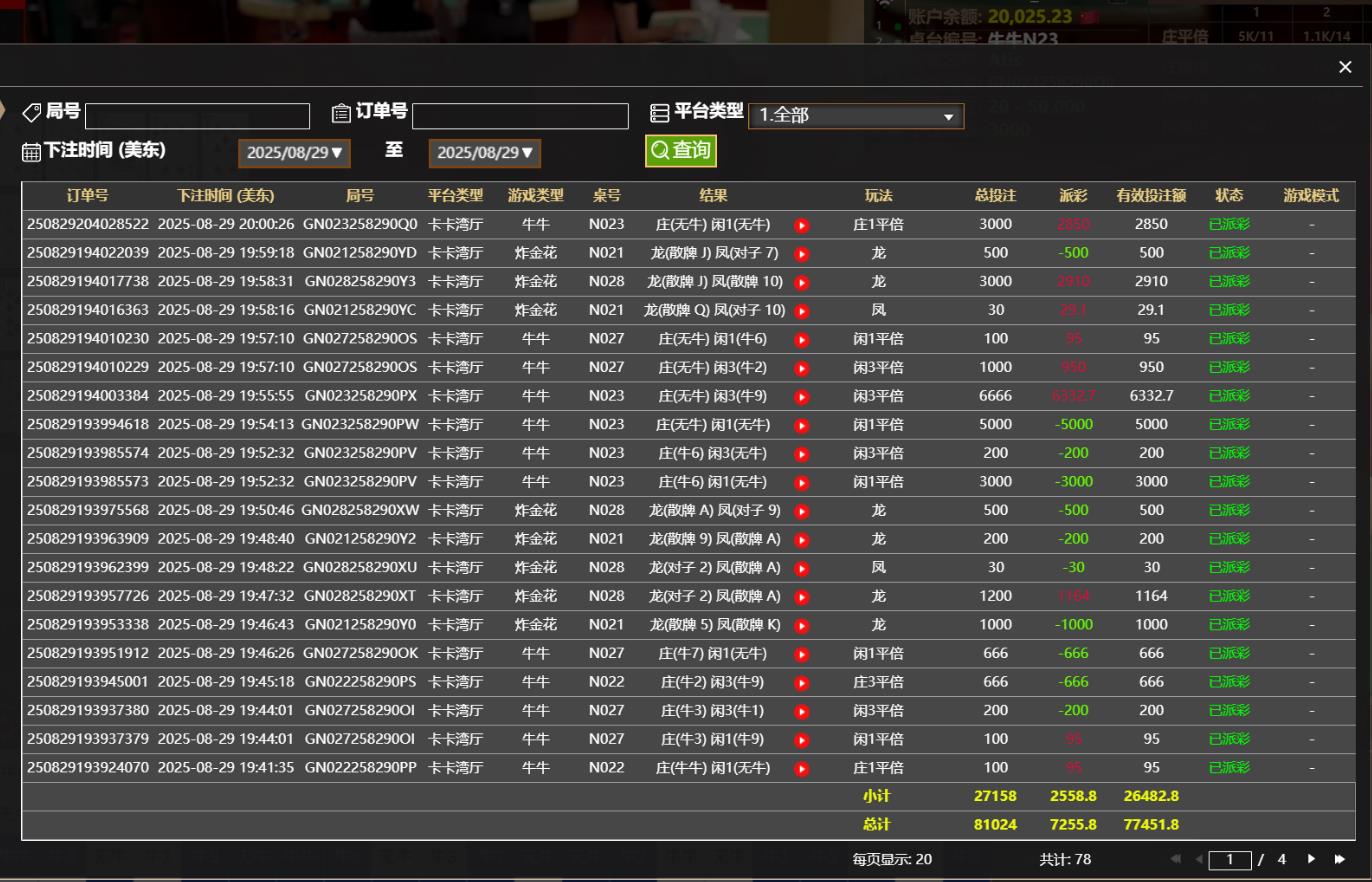The width and height of the screenshot is (1372, 882).
Task: Play replay for order 250829204028522
Action: [801, 225]
